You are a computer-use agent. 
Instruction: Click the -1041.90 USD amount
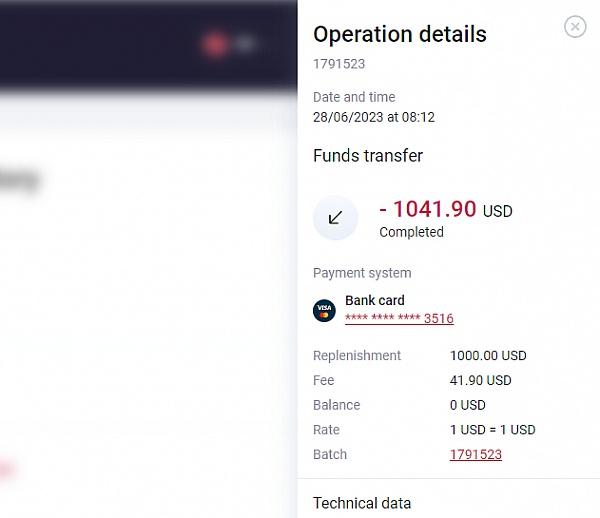445,209
